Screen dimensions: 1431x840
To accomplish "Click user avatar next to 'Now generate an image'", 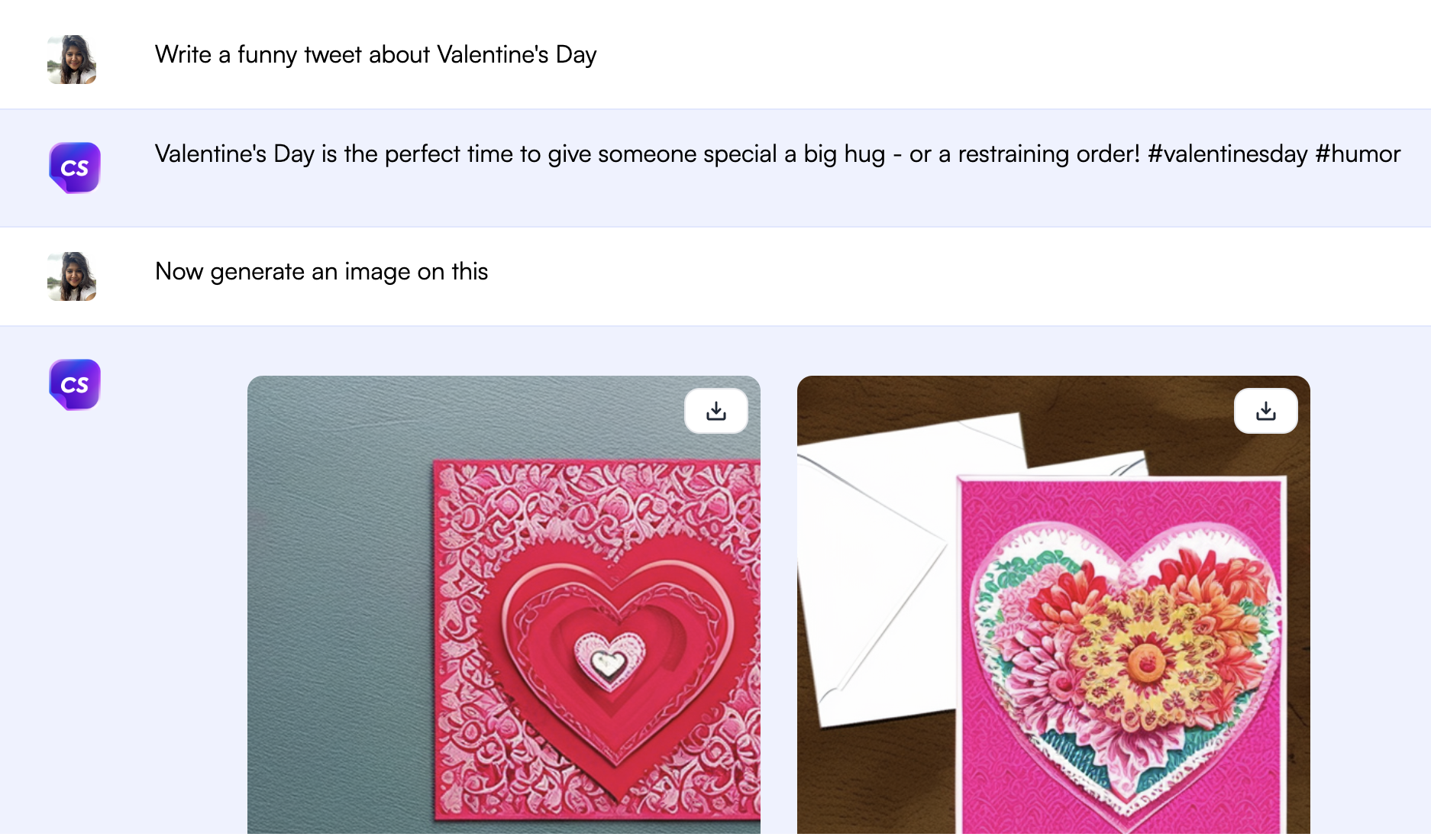I will pos(72,276).
